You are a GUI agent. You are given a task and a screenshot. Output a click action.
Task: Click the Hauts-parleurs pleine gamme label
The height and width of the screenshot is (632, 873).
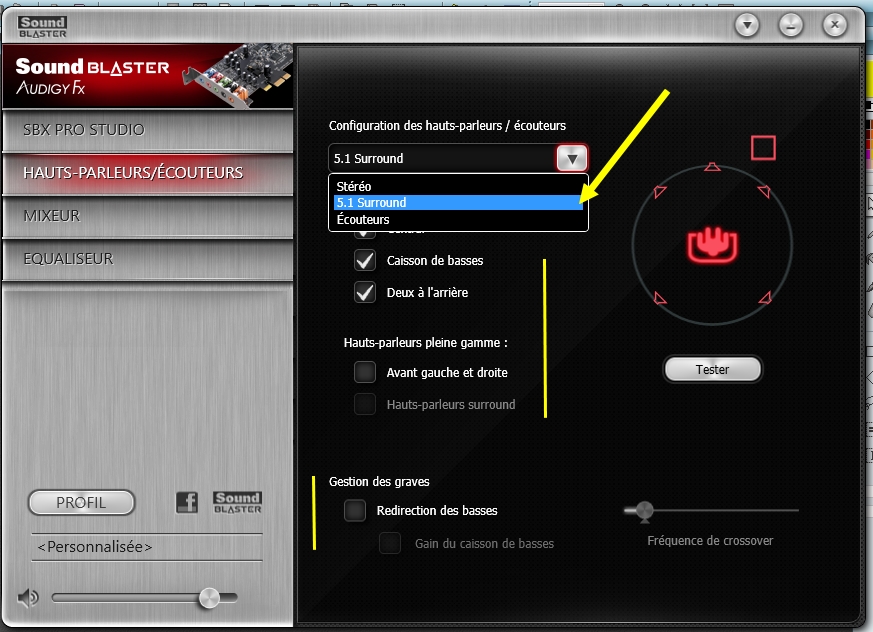tap(425, 342)
